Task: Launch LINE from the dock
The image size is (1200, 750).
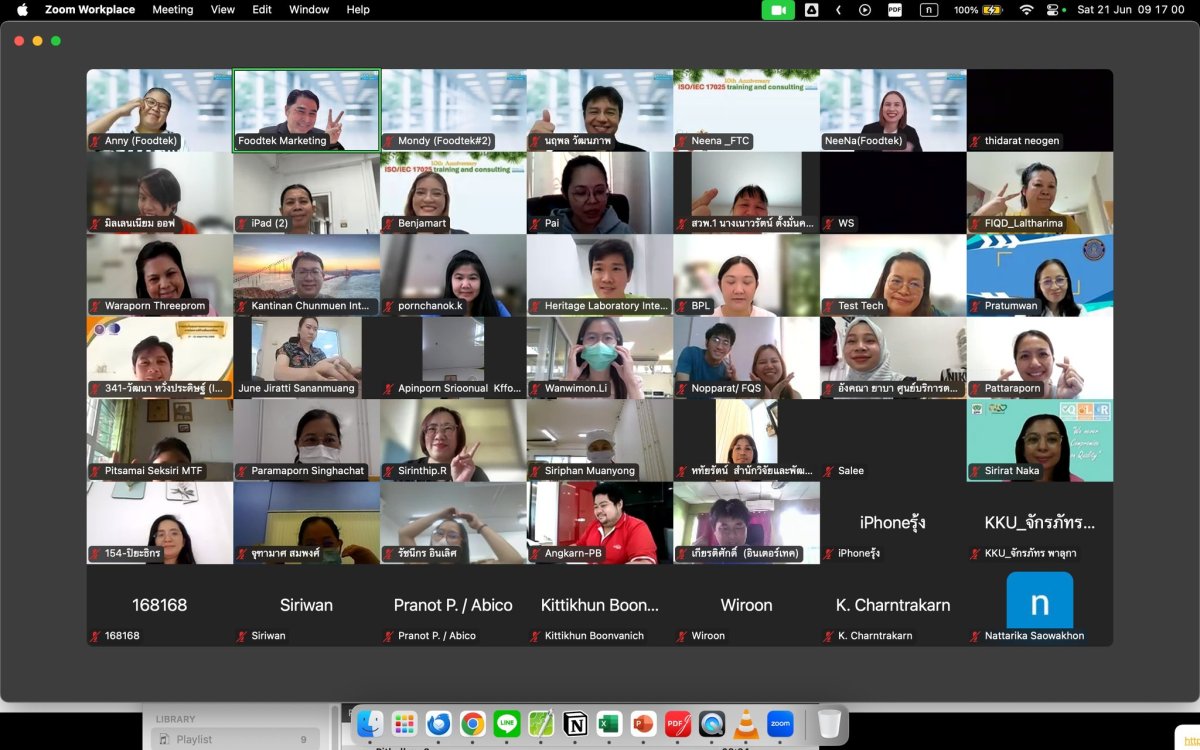Action: pos(507,724)
